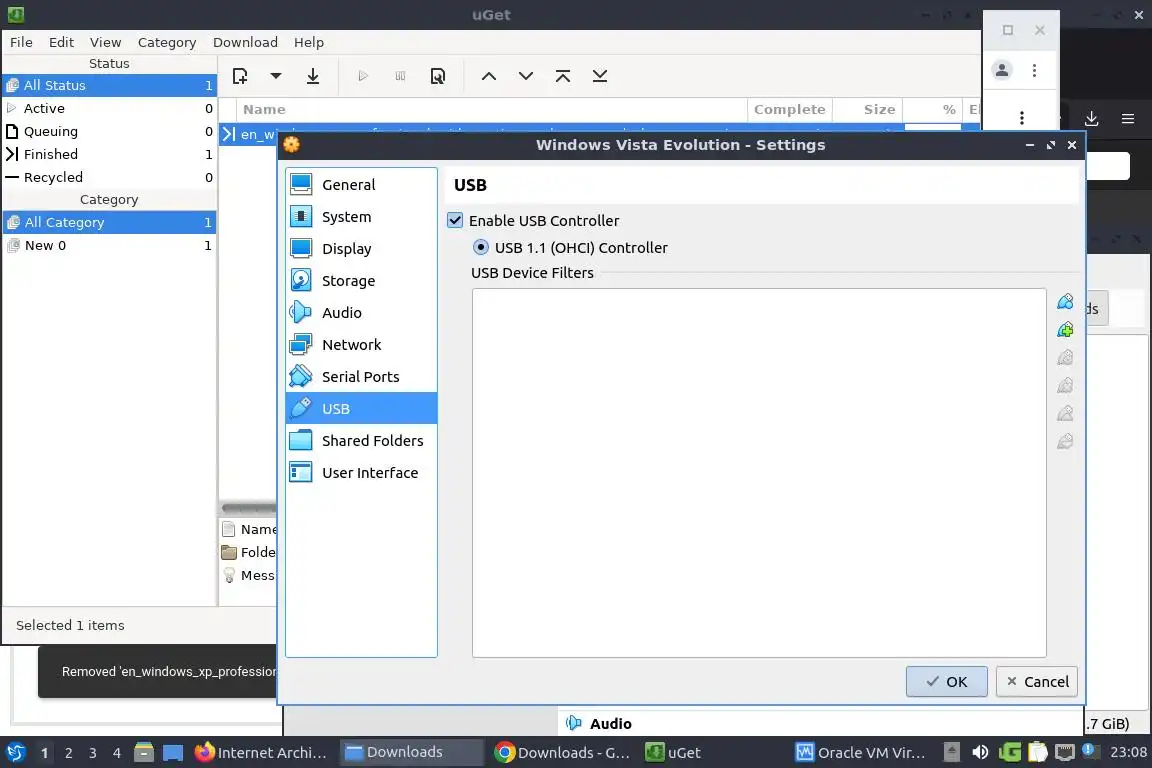Select Queuing status filter
The image size is (1152, 768).
click(109, 131)
